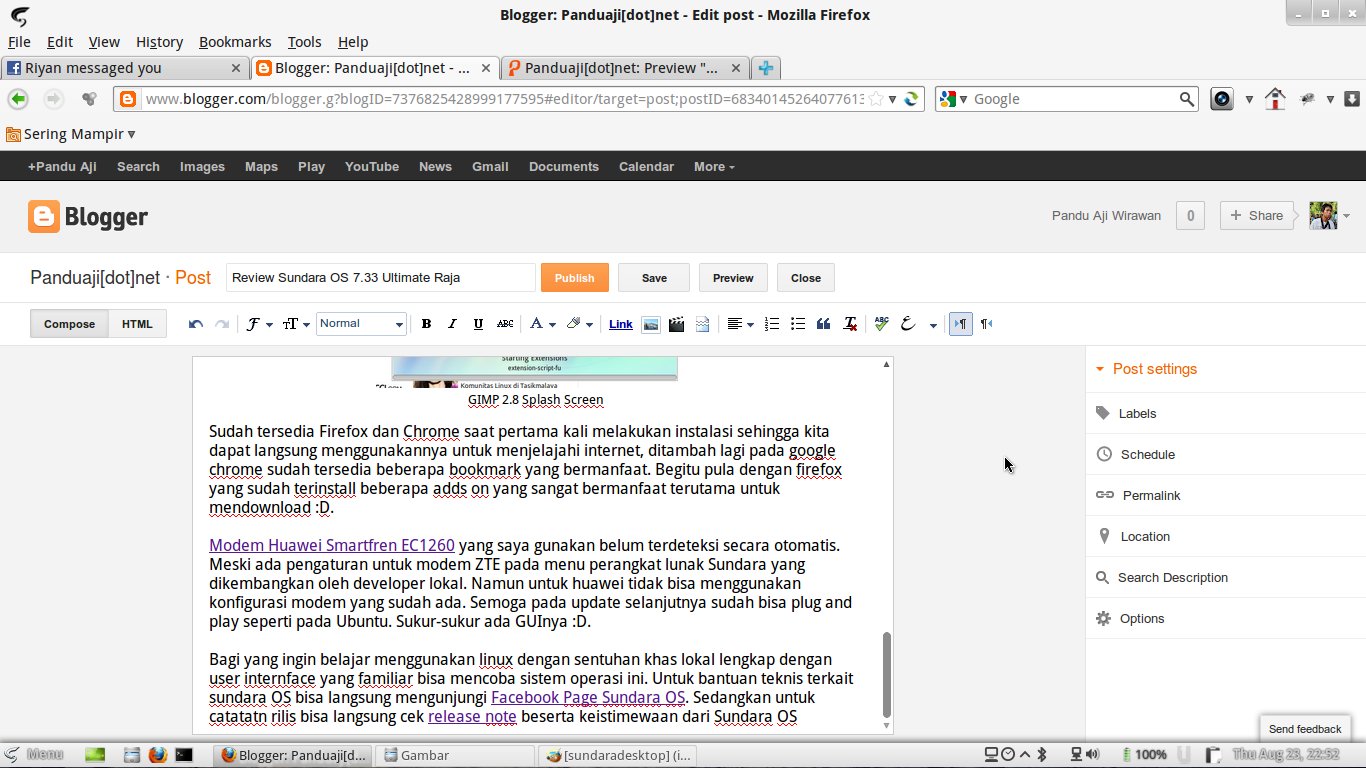Undo the last edit in post editor
The image size is (1366, 768).
tap(196, 324)
